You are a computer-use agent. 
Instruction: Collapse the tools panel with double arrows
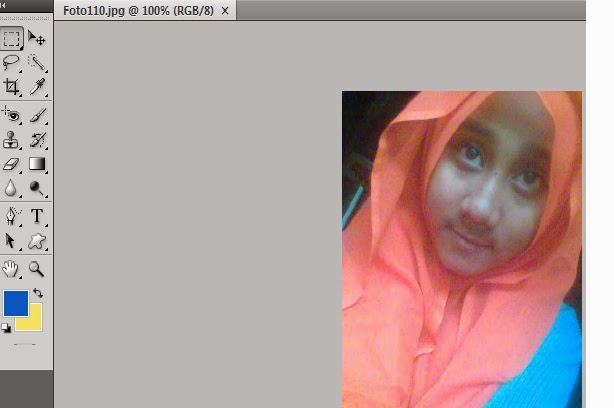click(3, 5)
